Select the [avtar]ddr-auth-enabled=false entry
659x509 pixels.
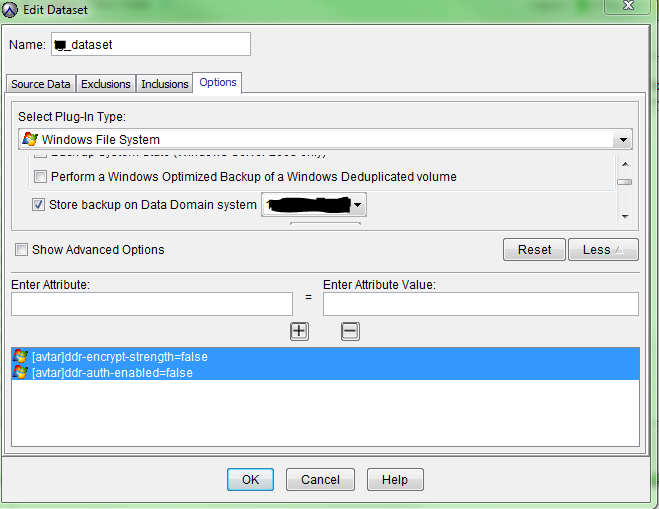(x=326, y=372)
